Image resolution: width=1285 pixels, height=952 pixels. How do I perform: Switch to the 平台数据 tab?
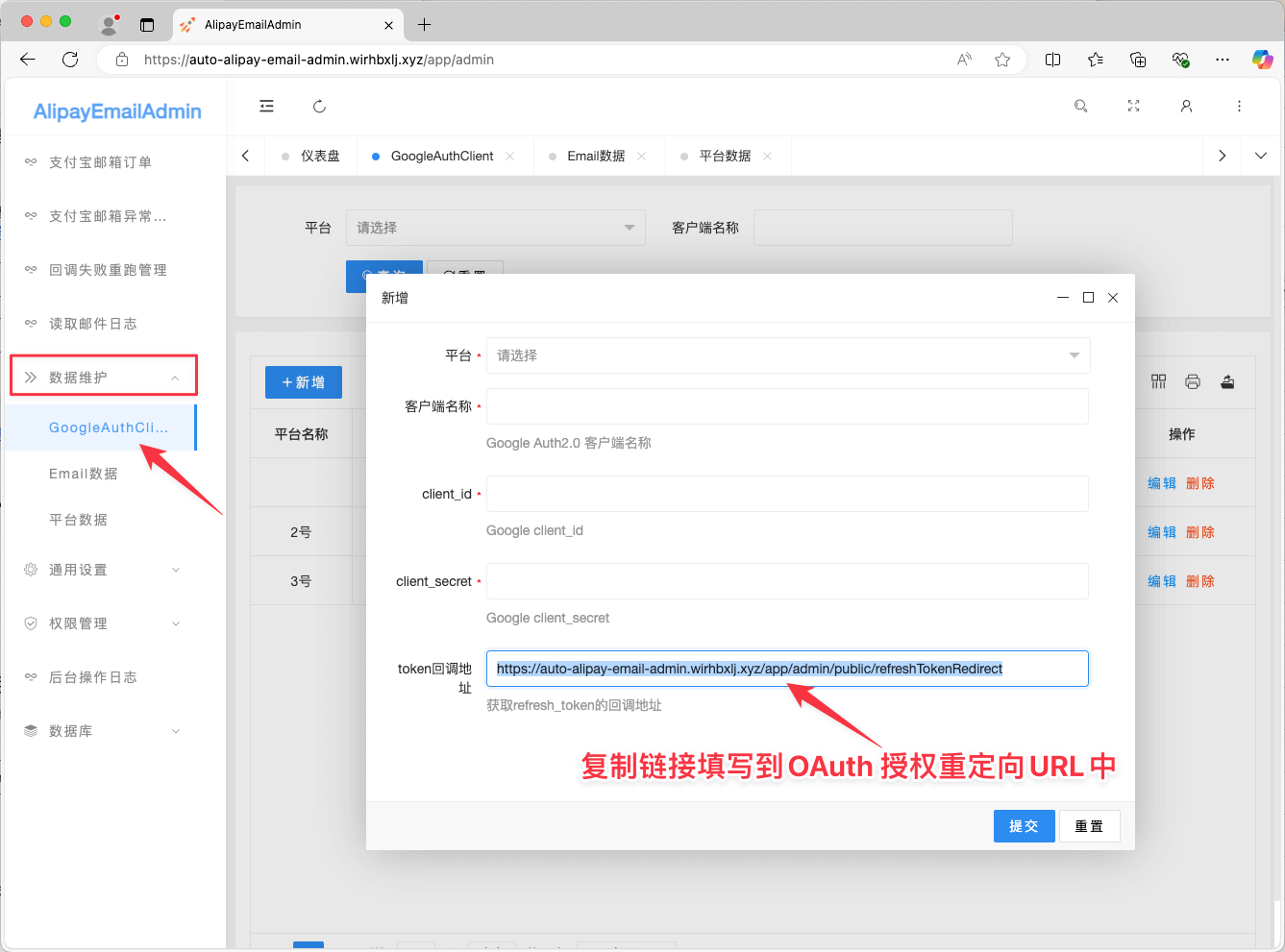[x=725, y=156]
